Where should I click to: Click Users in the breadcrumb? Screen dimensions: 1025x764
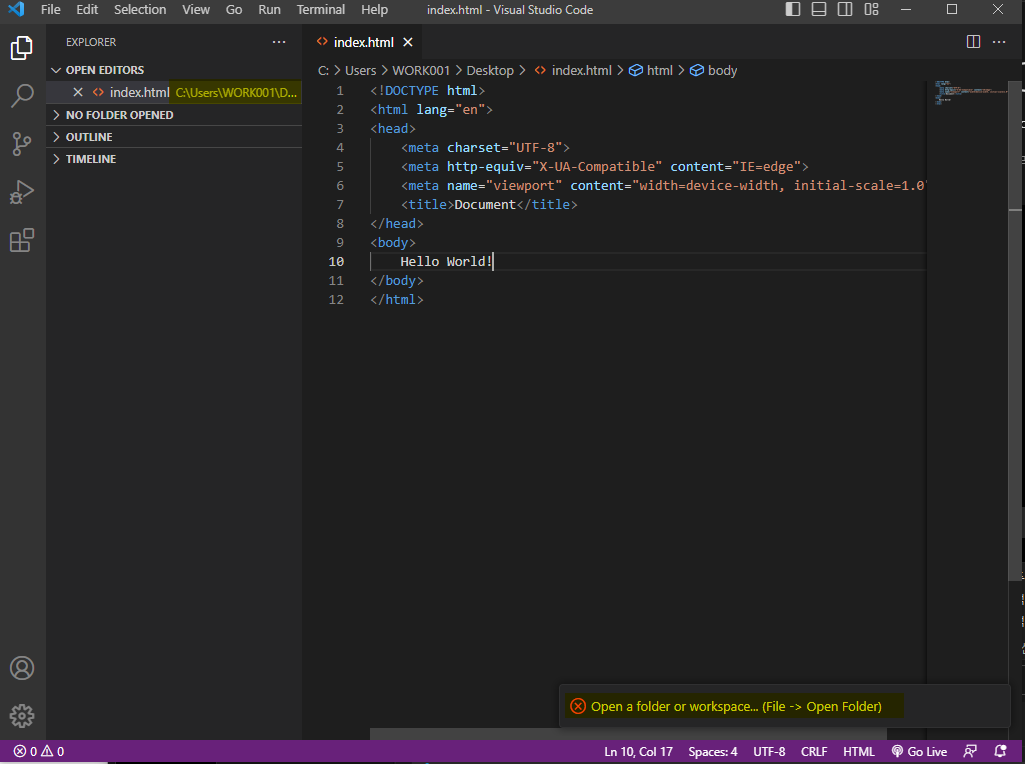click(x=360, y=70)
